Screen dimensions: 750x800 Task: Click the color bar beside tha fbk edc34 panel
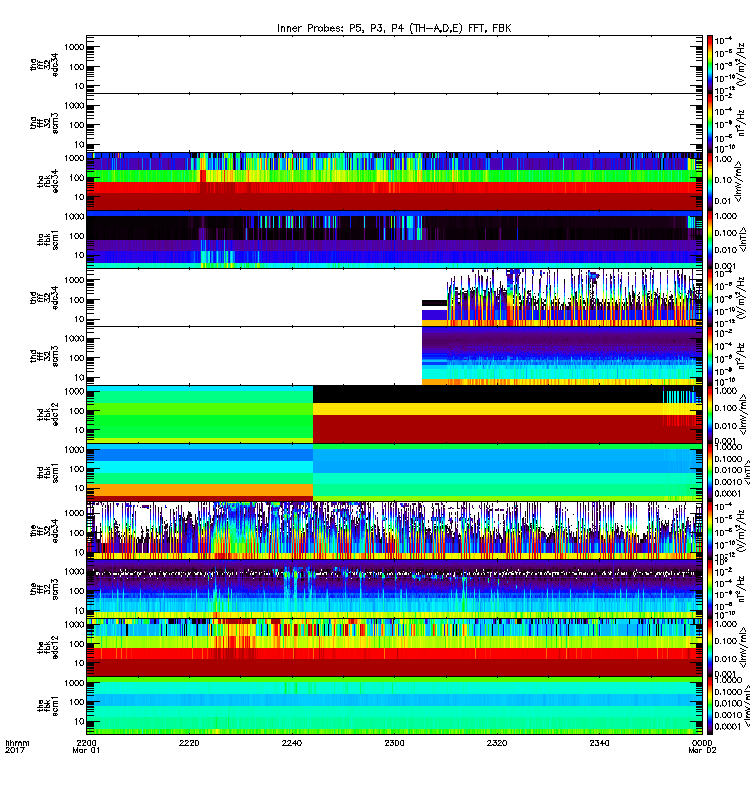[710, 181]
